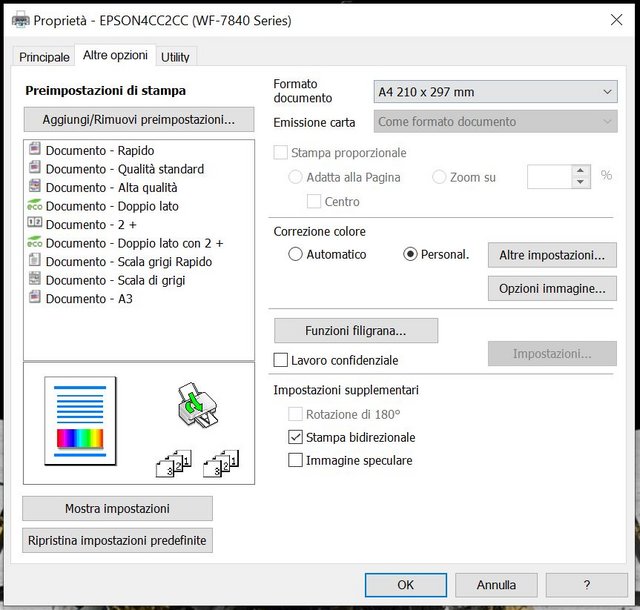Decrease the zoom percentage with the down arrow

tap(580, 182)
